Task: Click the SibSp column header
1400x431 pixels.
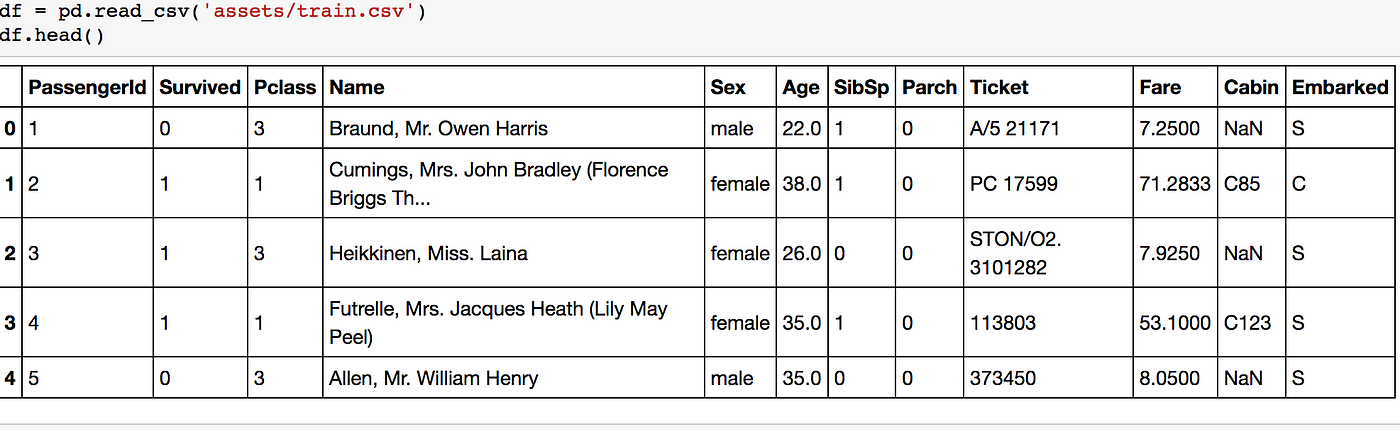Action: 861,87
